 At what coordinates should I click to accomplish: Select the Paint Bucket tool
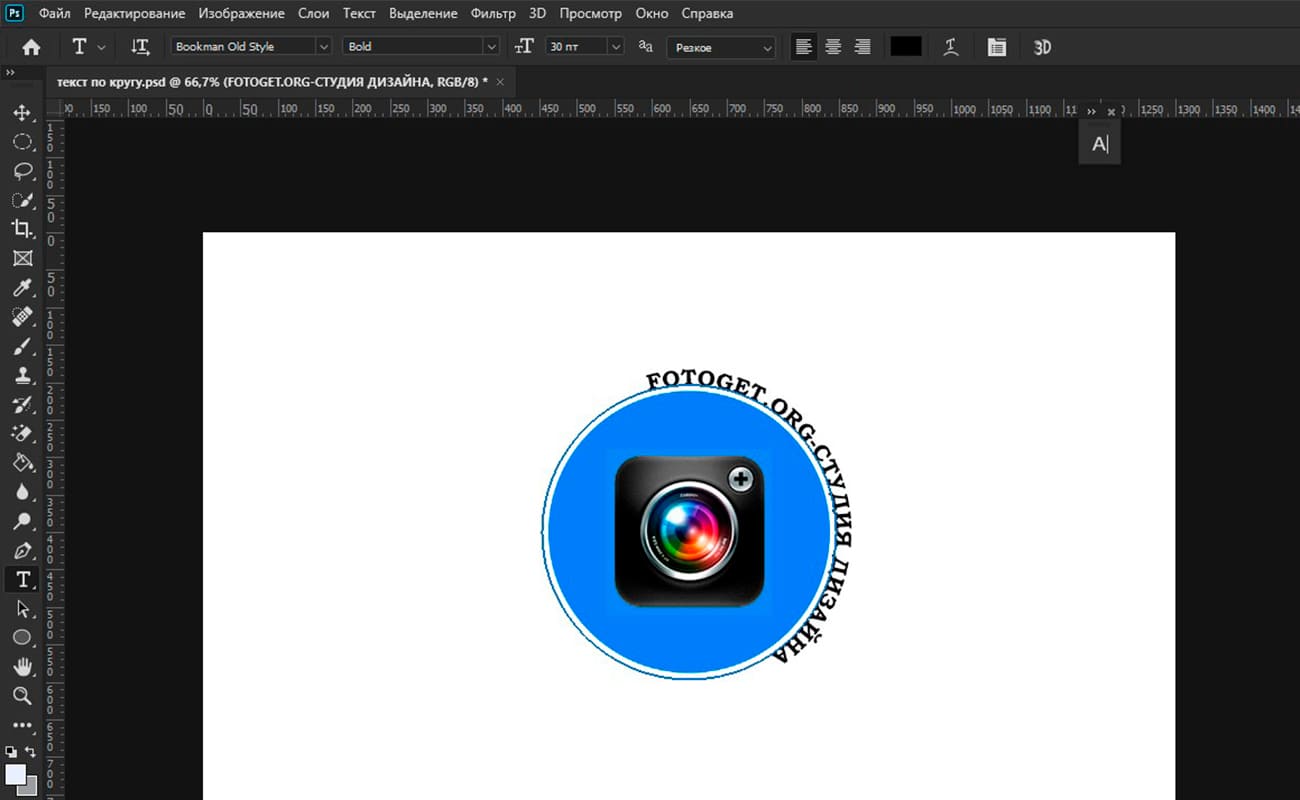pyautogui.click(x=22, y=462)
